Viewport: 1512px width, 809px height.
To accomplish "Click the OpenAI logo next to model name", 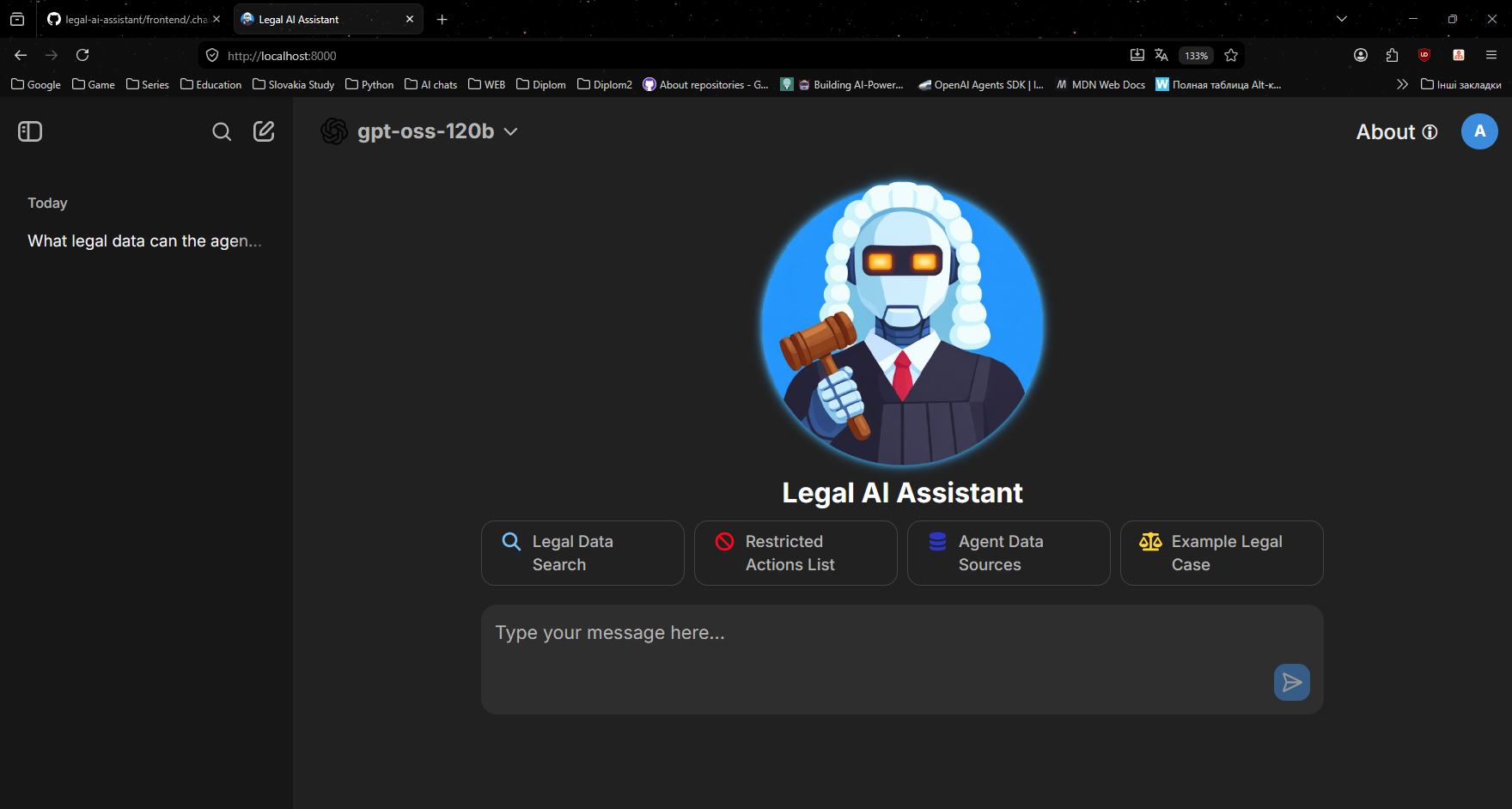I will point(334,131).
